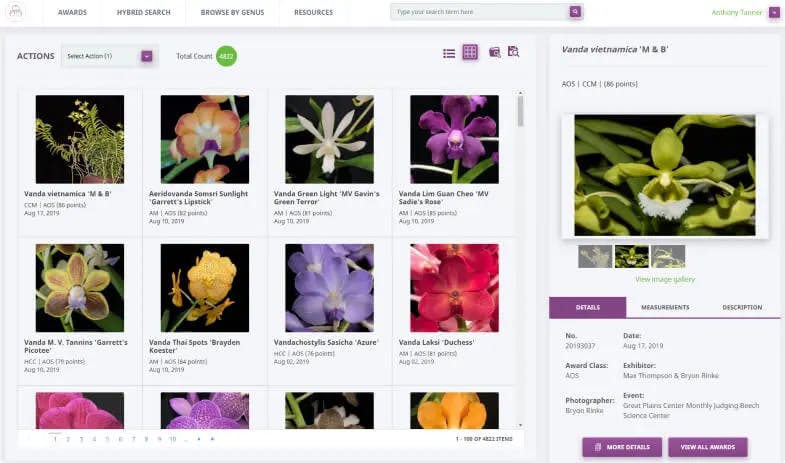Click title Vanda M. V. Tannins 'Garrett's Picotee'
785x463 pixels.
(x=76, y=346)
